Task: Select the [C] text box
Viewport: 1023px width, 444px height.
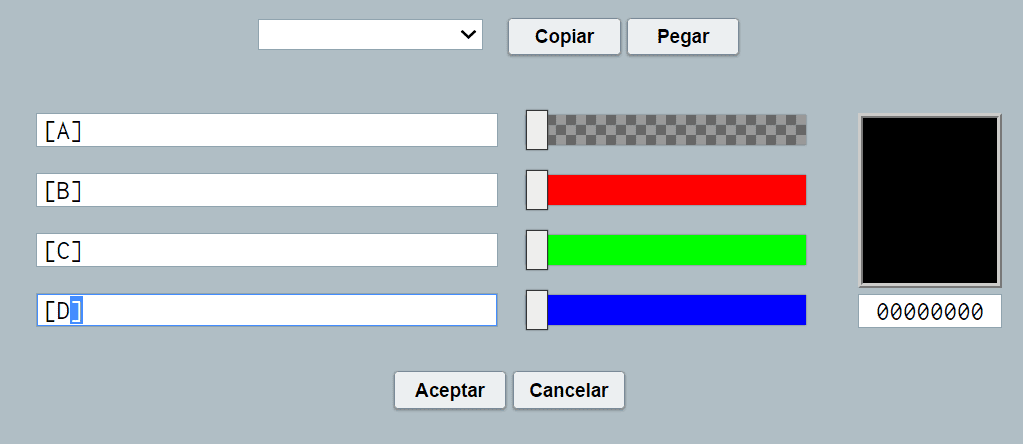Action: (267, 250)
